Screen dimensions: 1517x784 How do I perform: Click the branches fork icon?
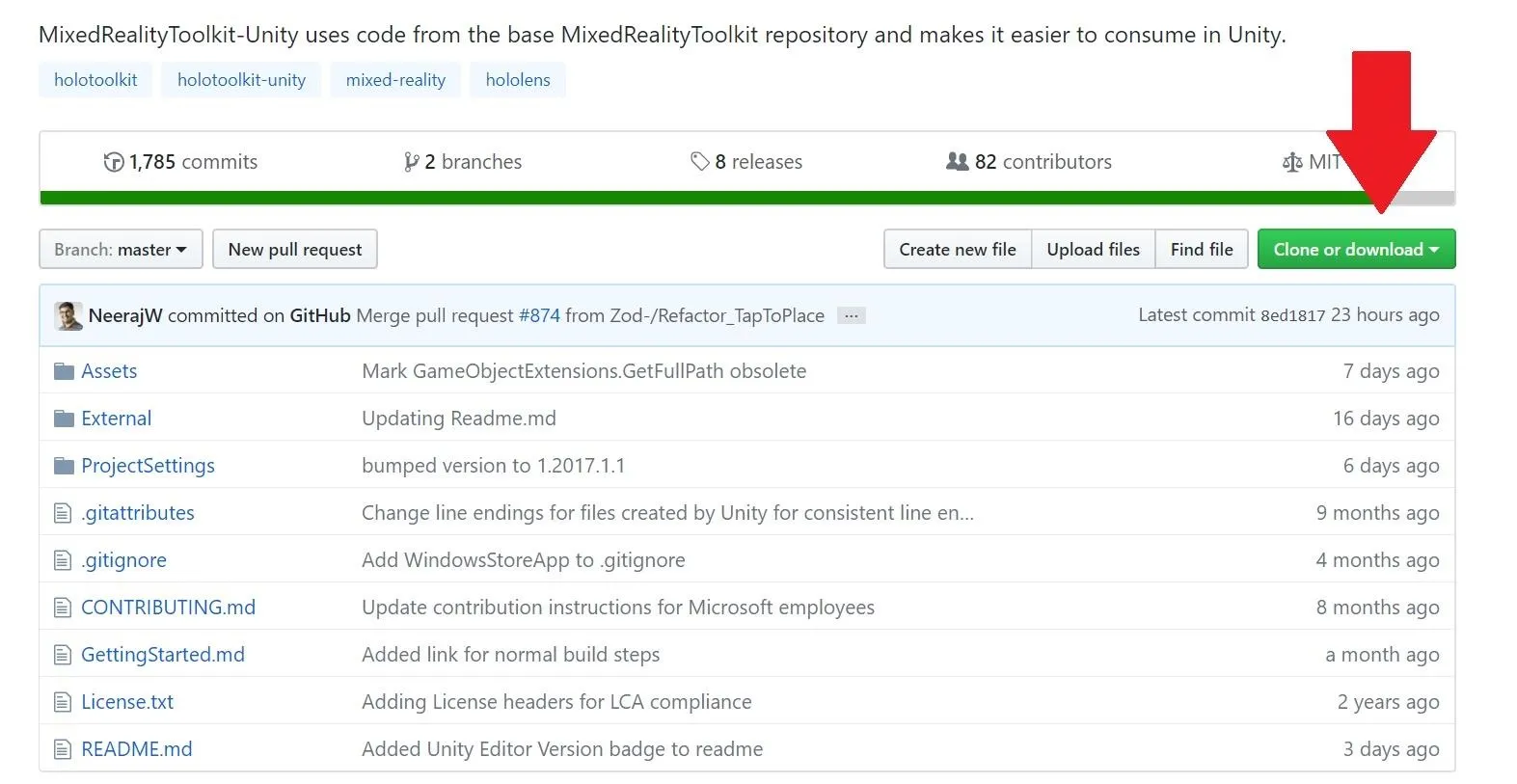tap(412, 162)
